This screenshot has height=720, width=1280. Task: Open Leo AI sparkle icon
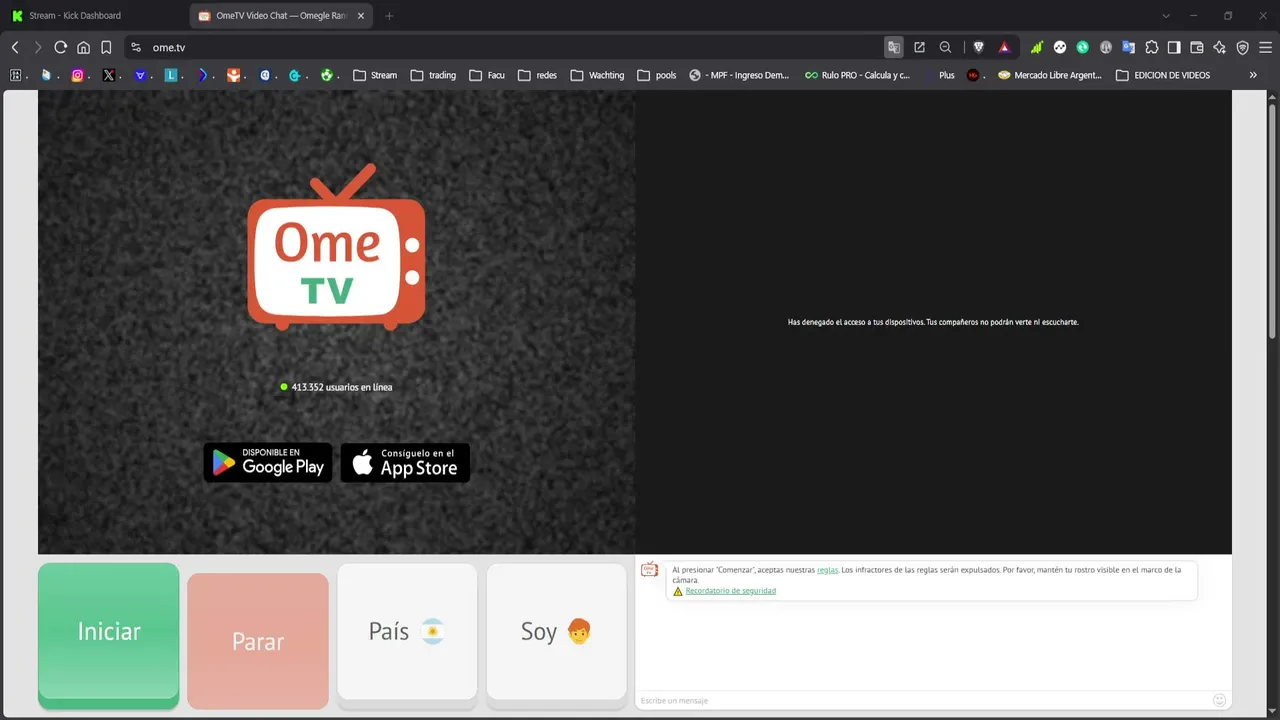point(1219,47)
